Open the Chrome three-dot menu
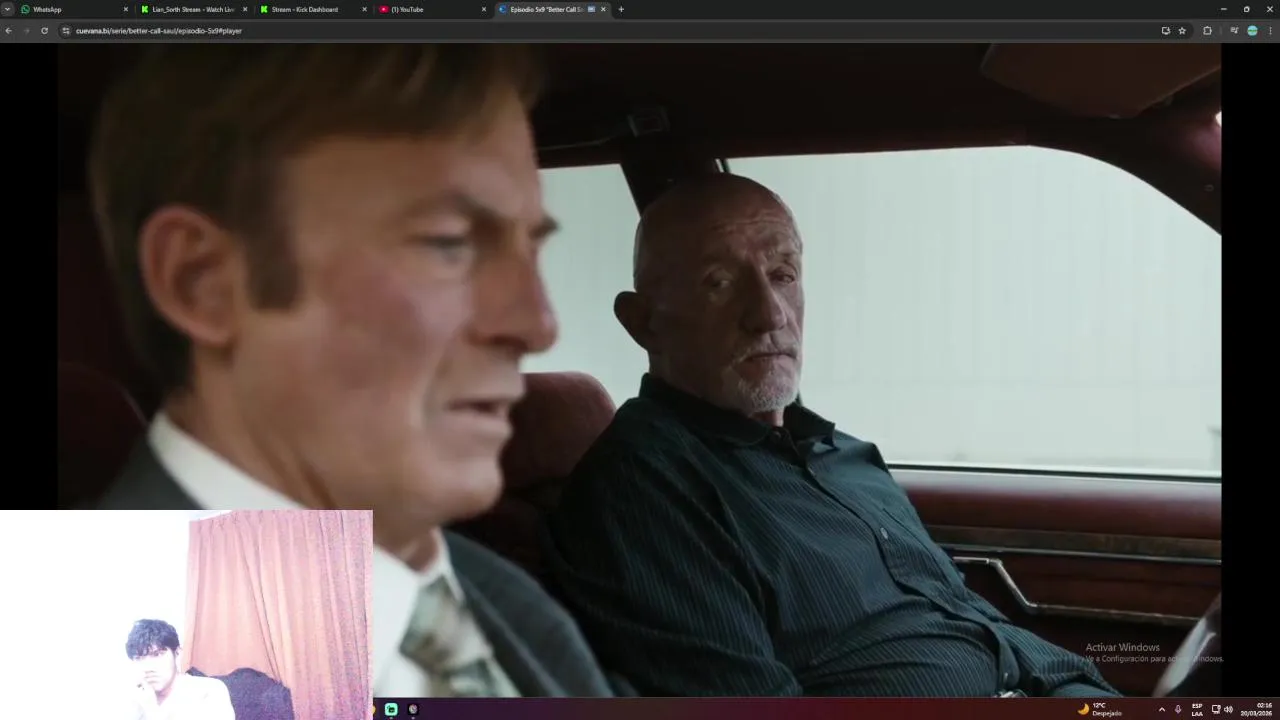The image size is (1280, 720). tap(1270, 31)
